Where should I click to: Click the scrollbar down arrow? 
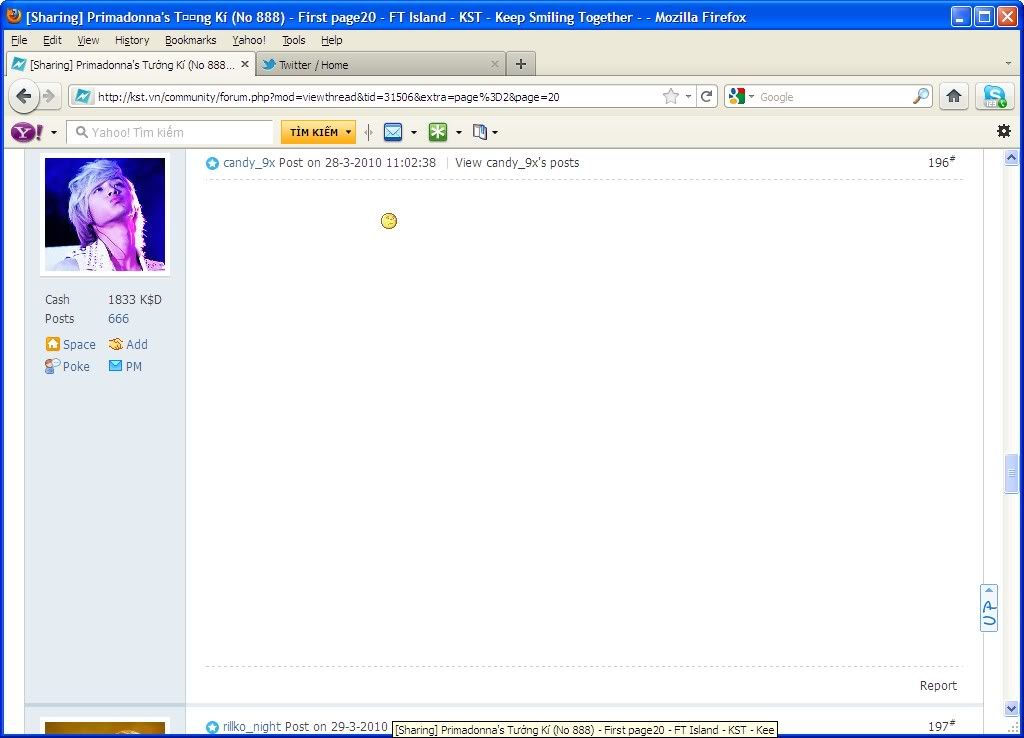point(1011,708)
